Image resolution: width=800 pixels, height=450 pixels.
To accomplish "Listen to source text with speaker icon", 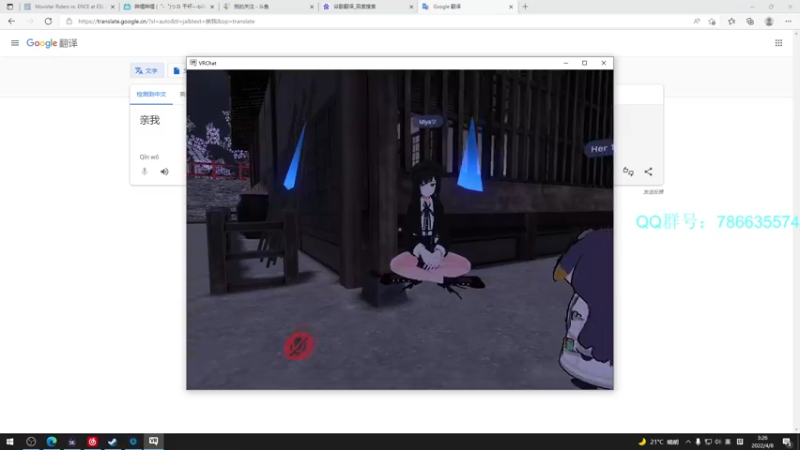I will tap(164, 171).
